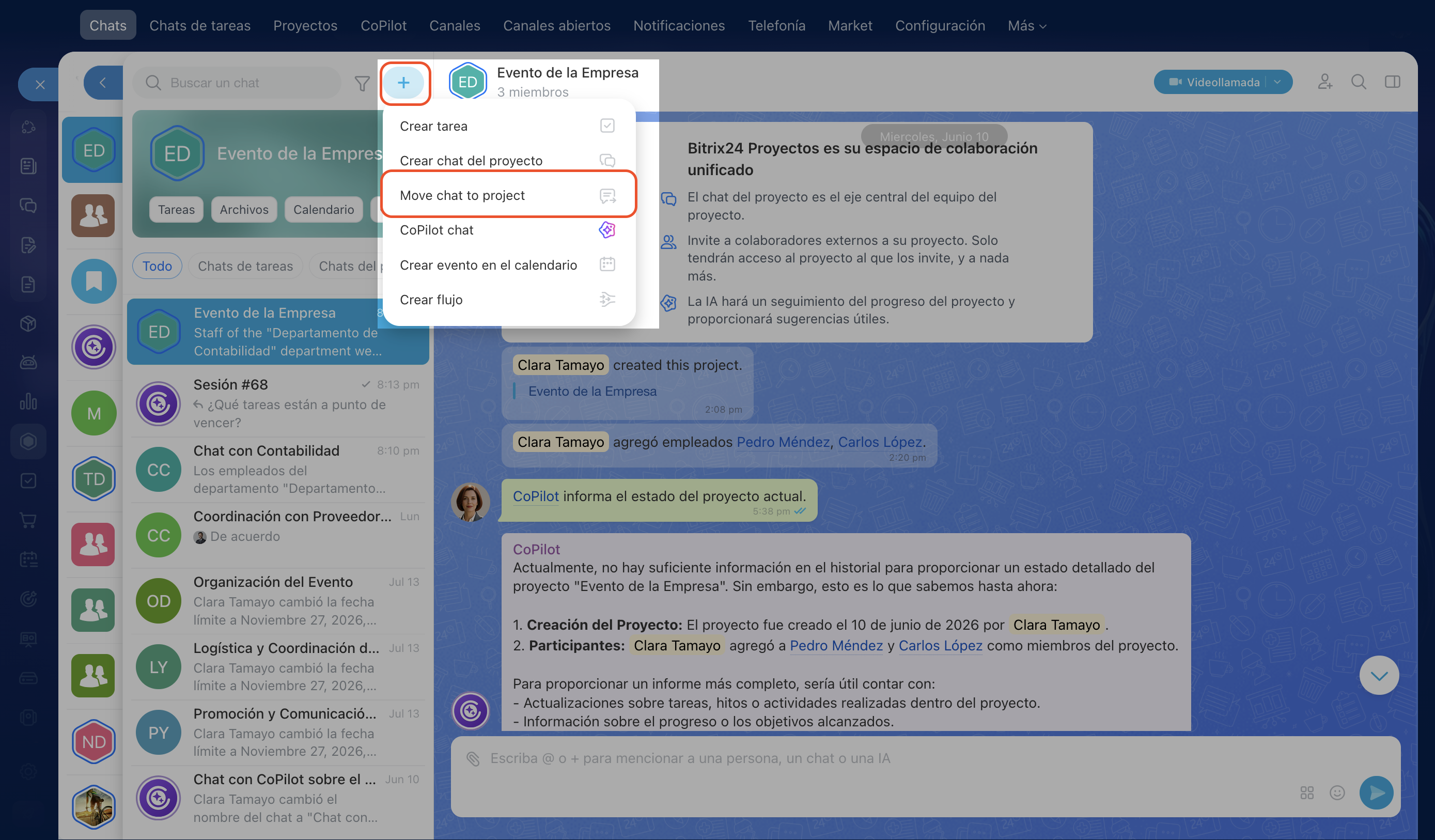Focus the Buscar un chat search box
Image resolution: width=1435 pixels, height=840 pixels.
[x=237, y=83]
